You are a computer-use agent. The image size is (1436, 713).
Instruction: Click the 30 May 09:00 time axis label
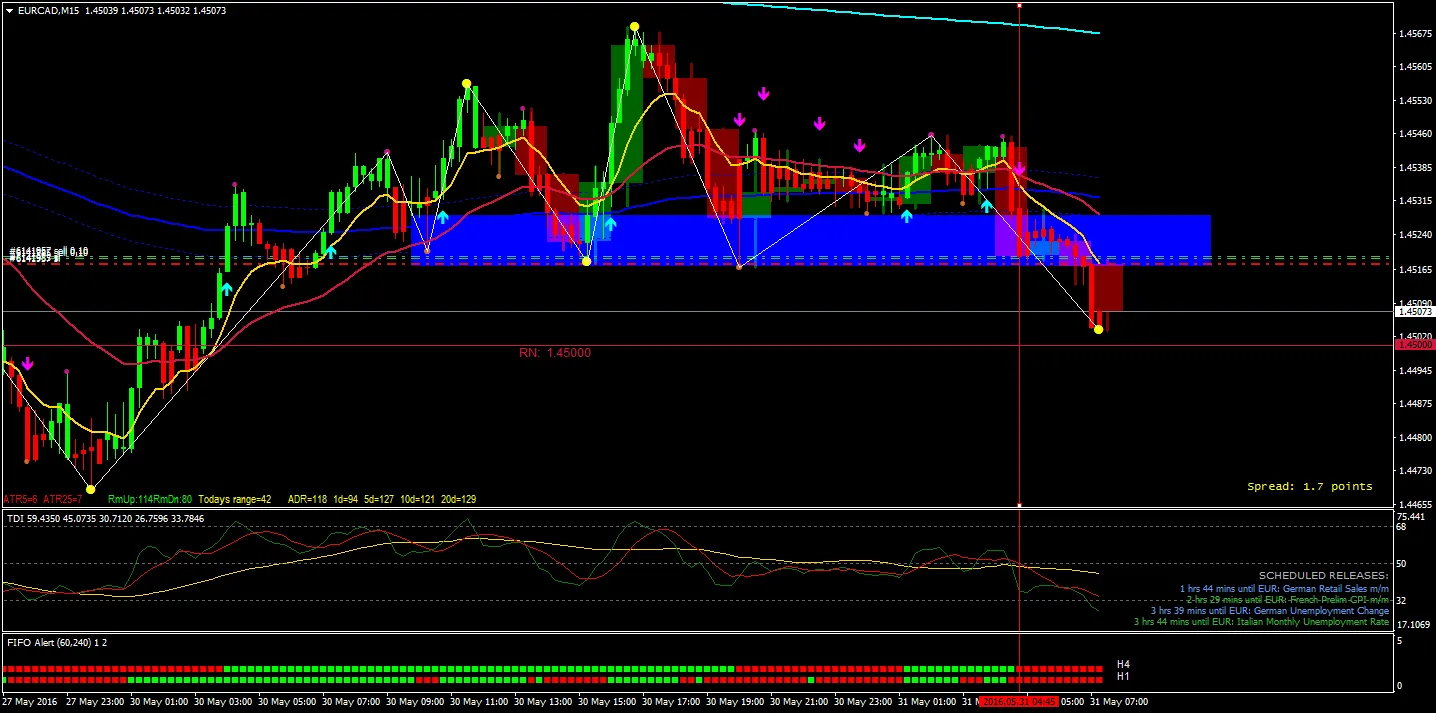pyautogui.click(x=415, y=701)
